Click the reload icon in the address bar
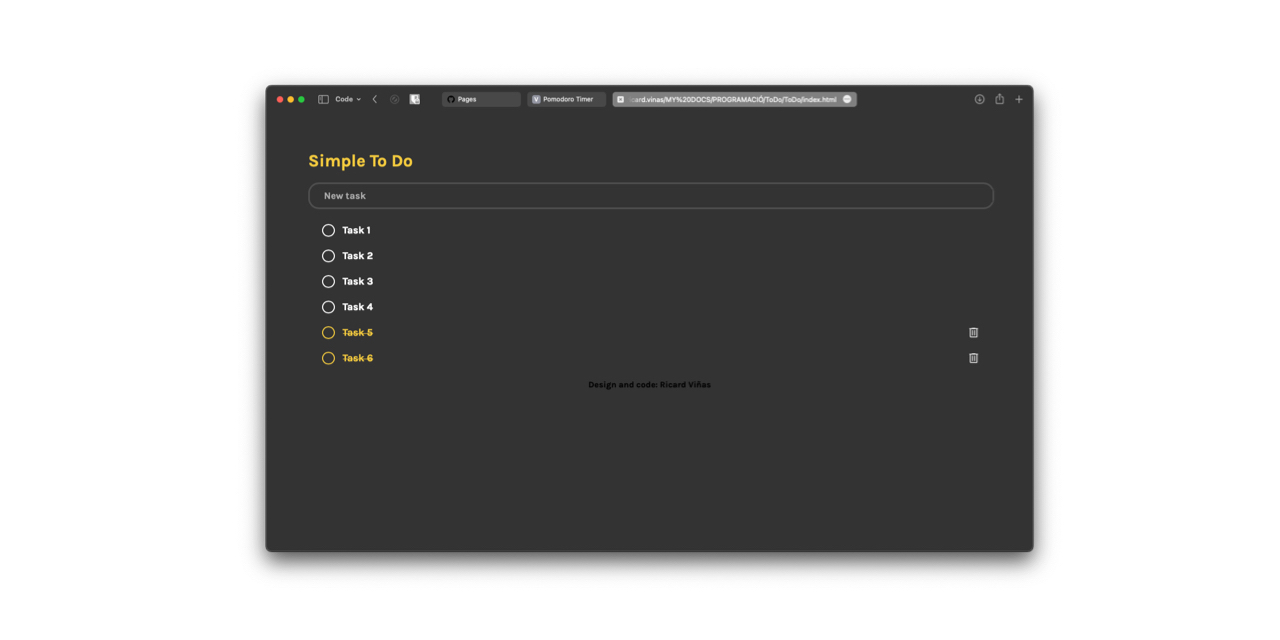This screenshot has width=1280, height=640. [845, 99]
